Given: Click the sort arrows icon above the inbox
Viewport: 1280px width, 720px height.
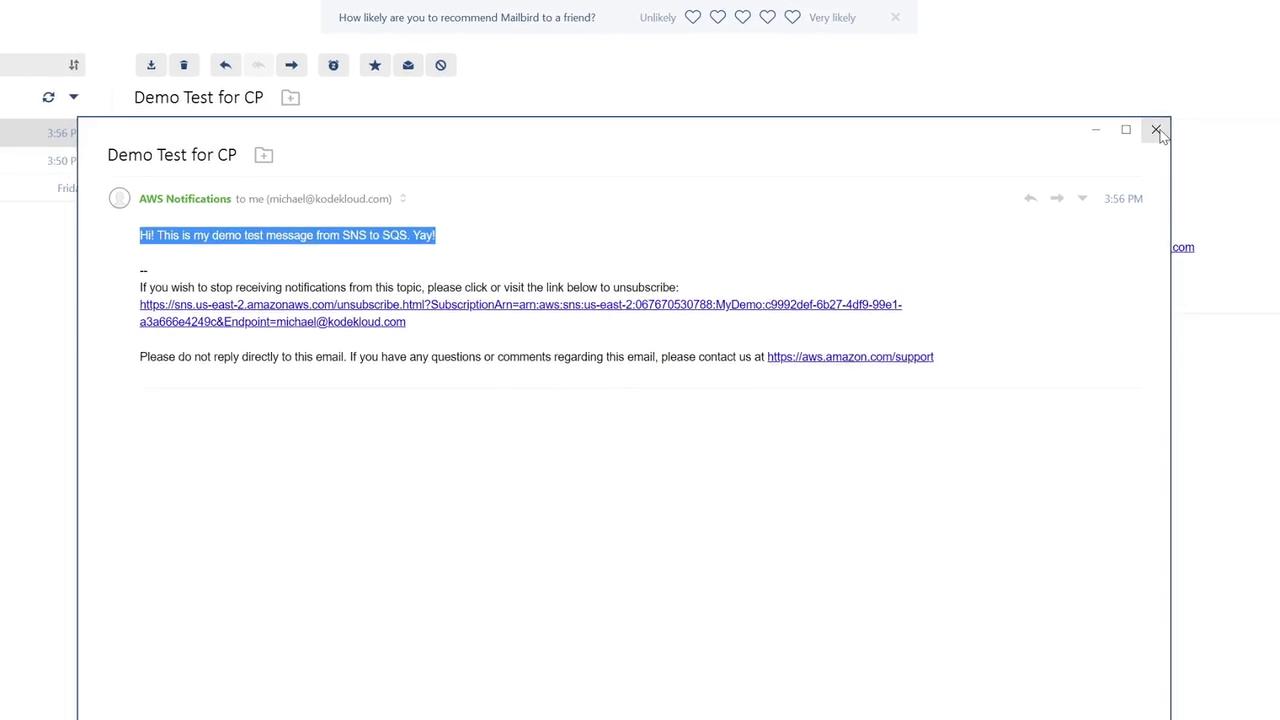Looking at the screenshot, I should click(74, 65).
